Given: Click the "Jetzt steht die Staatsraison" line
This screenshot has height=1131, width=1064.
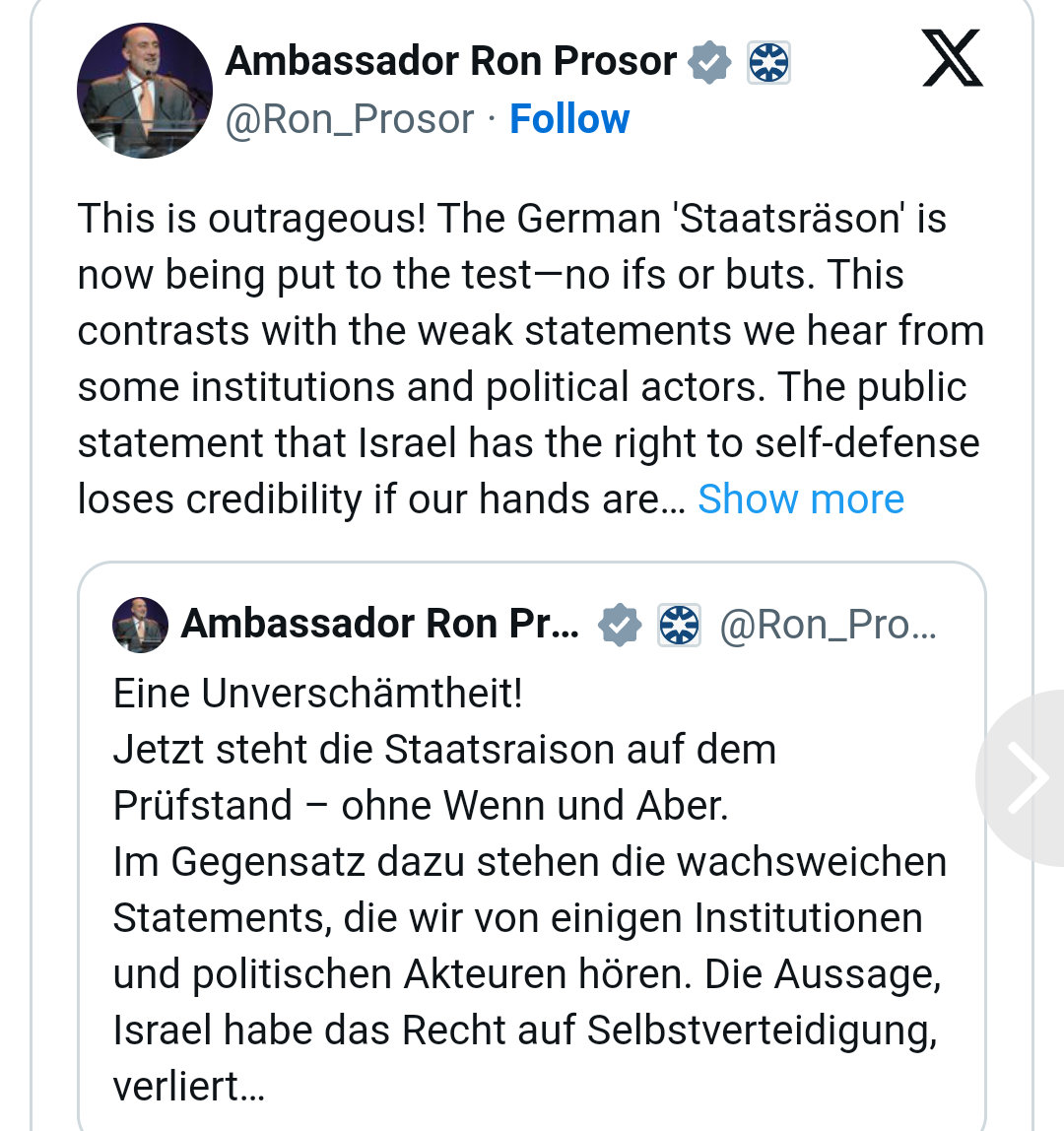Looking at the screenshot, I should click(444, 750).
